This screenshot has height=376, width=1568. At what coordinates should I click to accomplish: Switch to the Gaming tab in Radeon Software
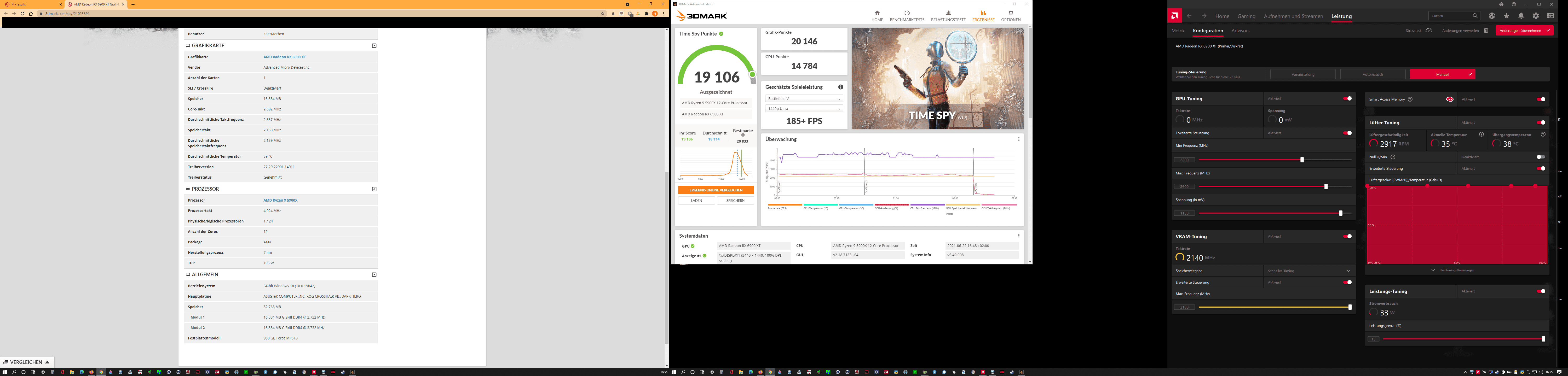pyautogui.click(x=1246, y=16)
